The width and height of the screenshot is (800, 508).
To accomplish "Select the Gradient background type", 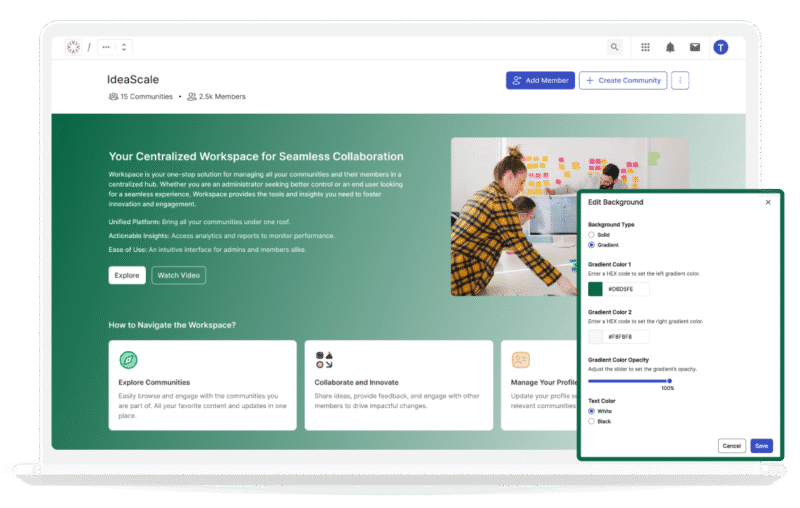I will click(x=592, y=244).
